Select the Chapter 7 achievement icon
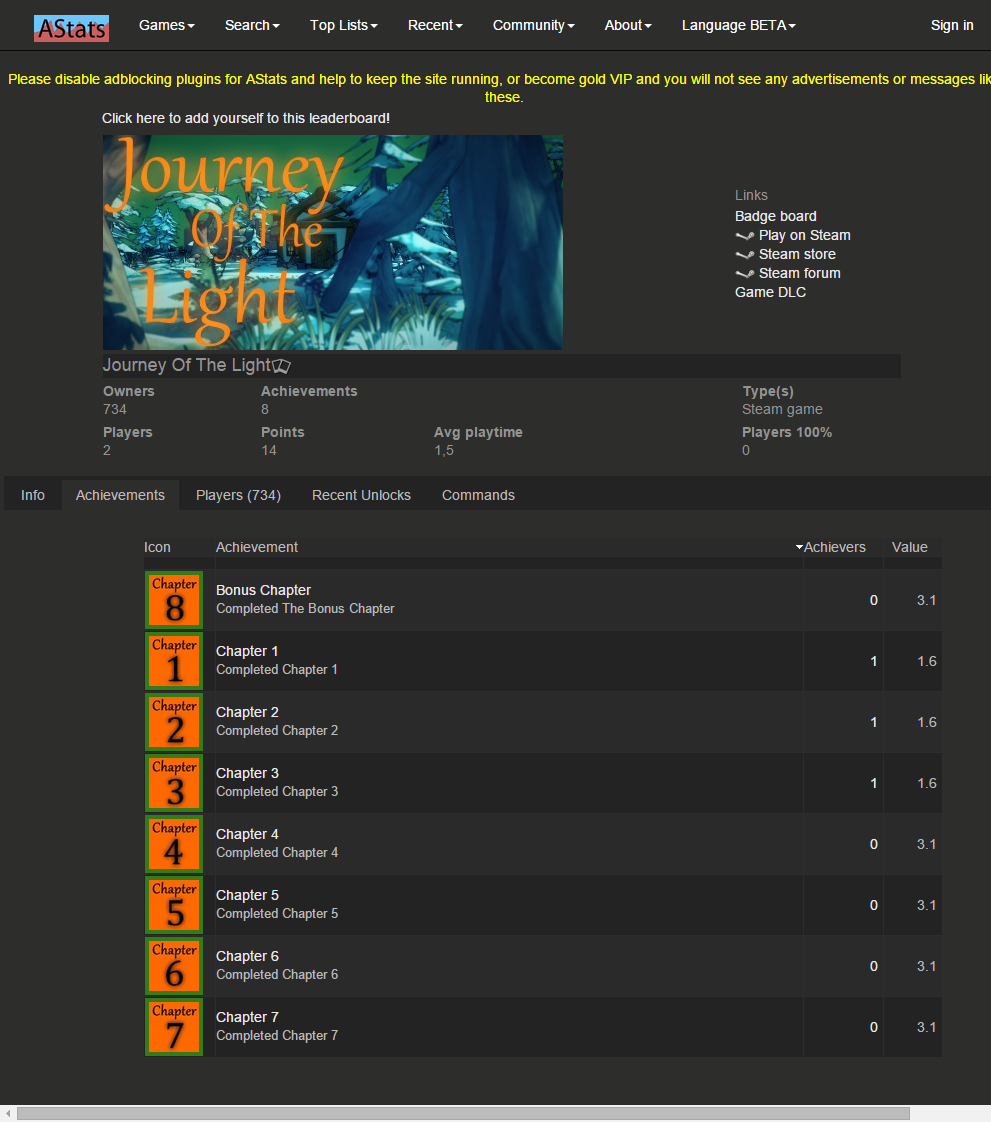 [x=173, y=1026]
